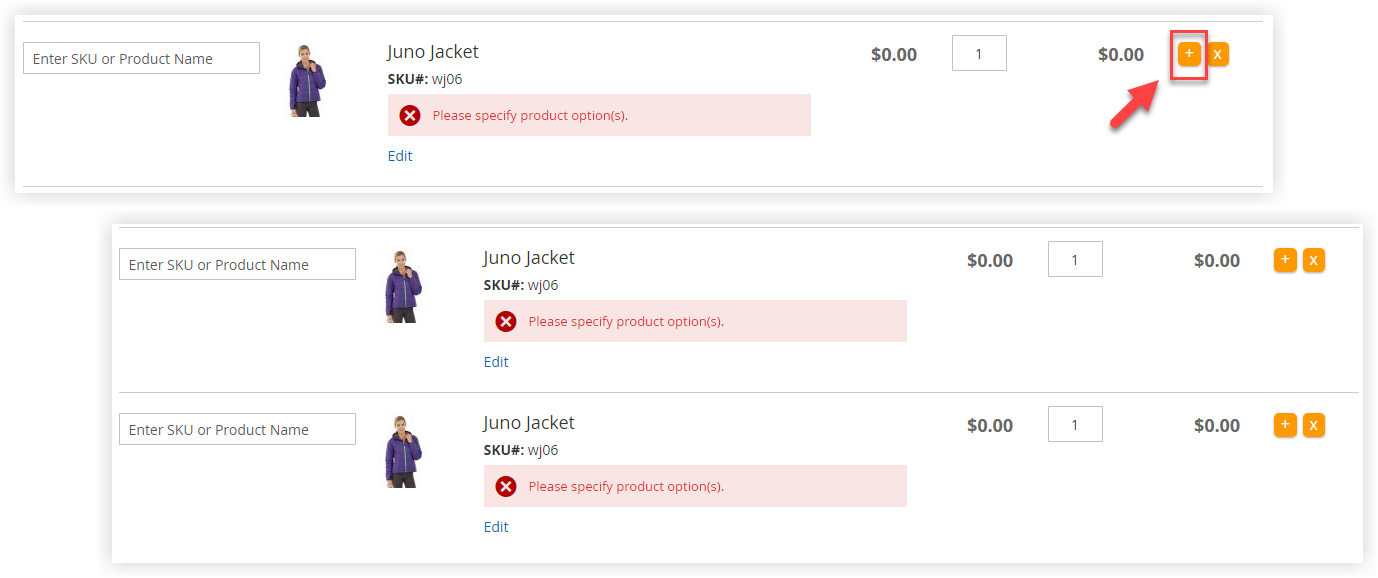Click the bottom SKU or Product Name input

pos(236,429)
